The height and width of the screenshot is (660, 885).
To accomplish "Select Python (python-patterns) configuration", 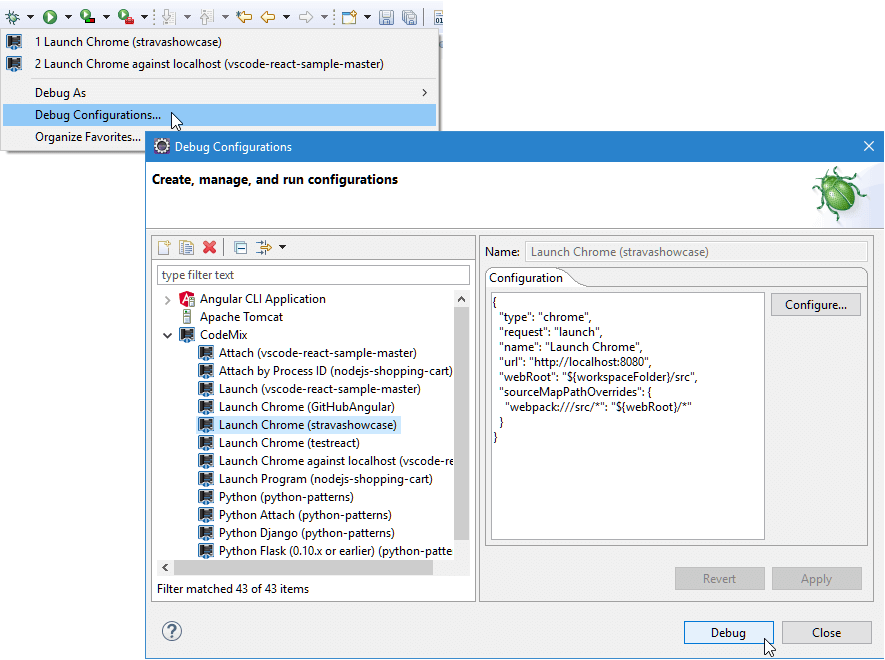I will [x=286, y=497].
